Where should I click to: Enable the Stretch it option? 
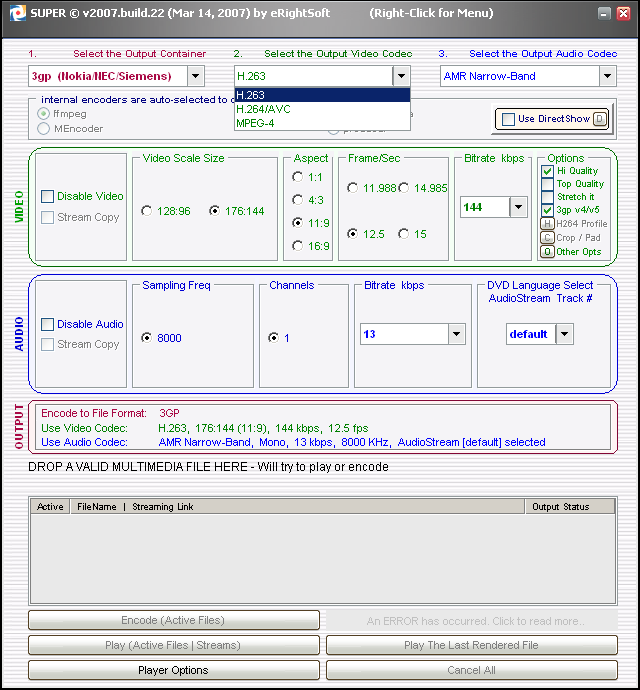pyautogui.click(x=547, y=197)
